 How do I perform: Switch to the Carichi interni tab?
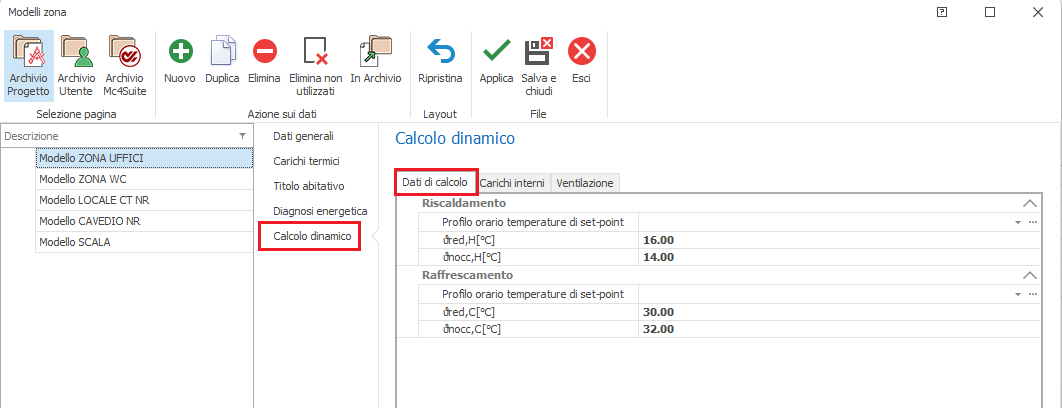pyautogui.click(x=512, y=183)
